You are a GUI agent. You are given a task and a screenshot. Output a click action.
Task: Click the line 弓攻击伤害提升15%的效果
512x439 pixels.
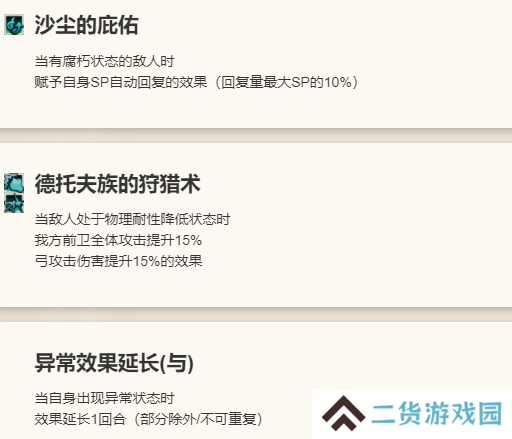(x=118, y=261)
